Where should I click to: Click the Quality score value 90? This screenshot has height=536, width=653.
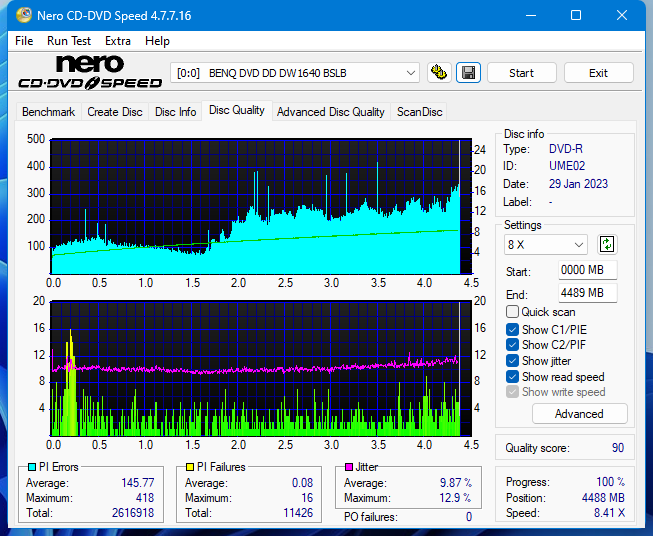pyautogui.click(x=618, y=448)
